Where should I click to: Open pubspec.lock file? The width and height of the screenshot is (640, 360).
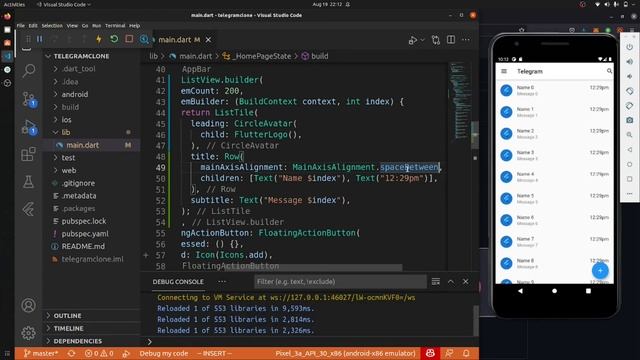(x=84, y=221)
